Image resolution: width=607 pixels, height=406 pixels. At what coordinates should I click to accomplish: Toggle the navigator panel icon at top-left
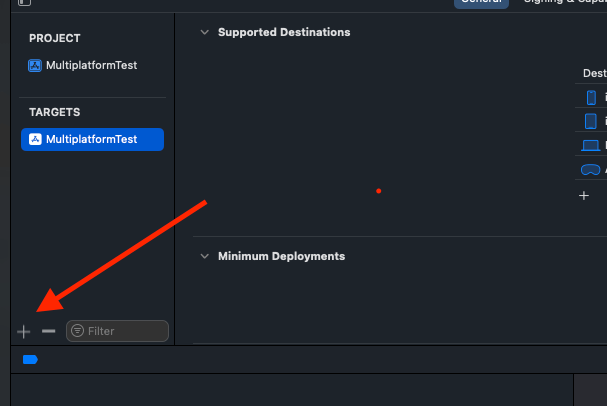[x=24, y=2]
